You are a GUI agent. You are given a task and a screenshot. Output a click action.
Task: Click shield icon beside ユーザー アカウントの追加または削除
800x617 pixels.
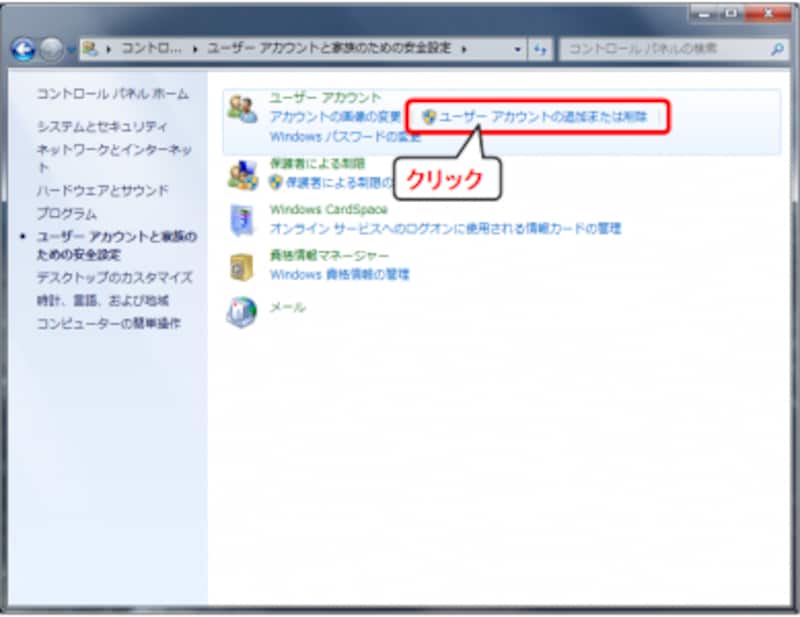pos(429,117)
